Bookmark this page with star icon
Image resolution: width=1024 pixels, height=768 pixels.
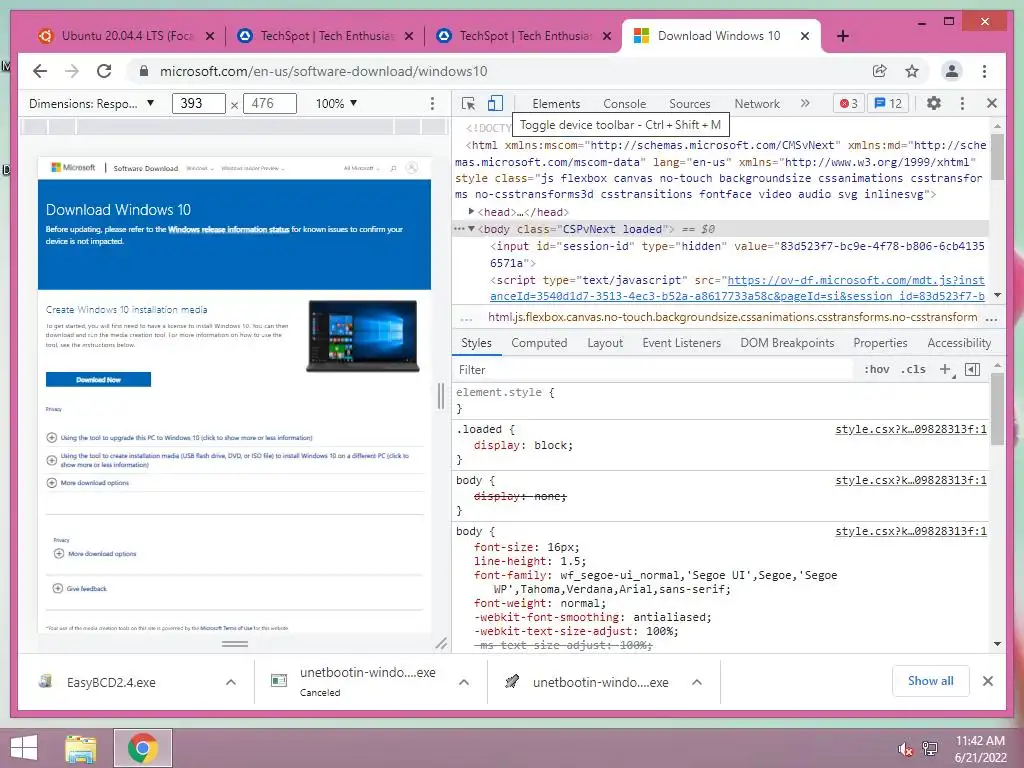(912, 71)
